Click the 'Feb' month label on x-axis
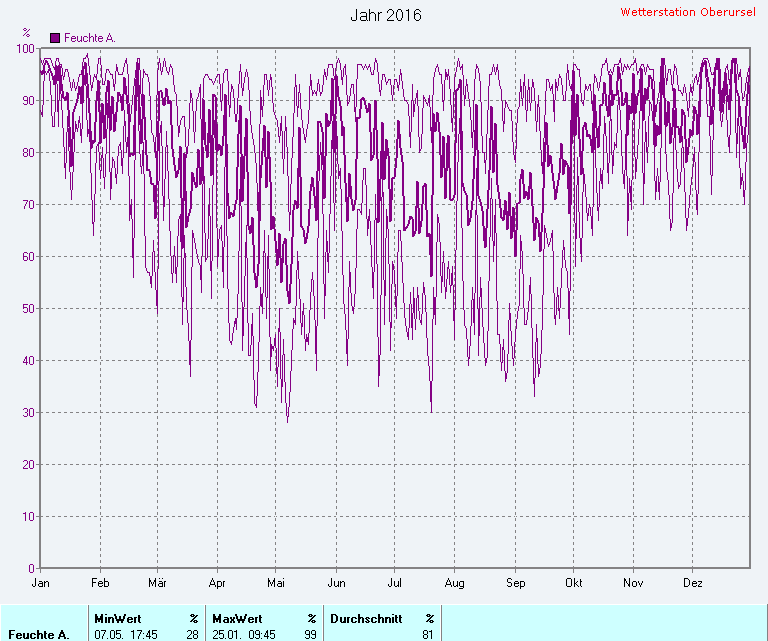The width and height of the screenshot is (768, 641). (100, 583)
